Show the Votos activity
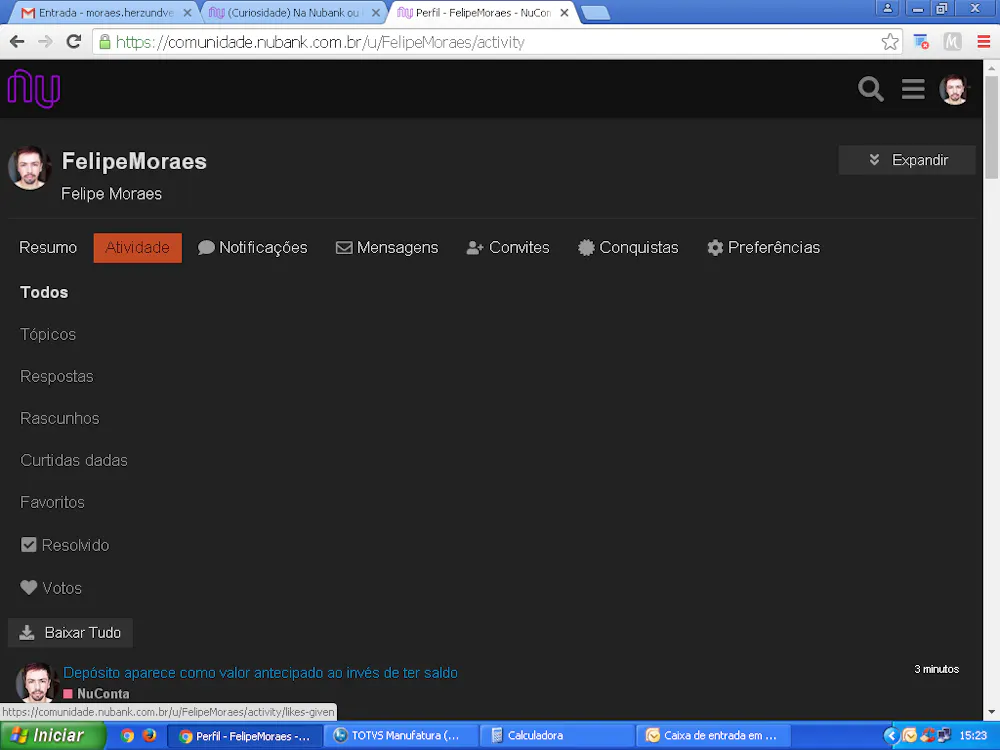The image size is (1000, 750). pyautogui.click(x=51, y=588)
